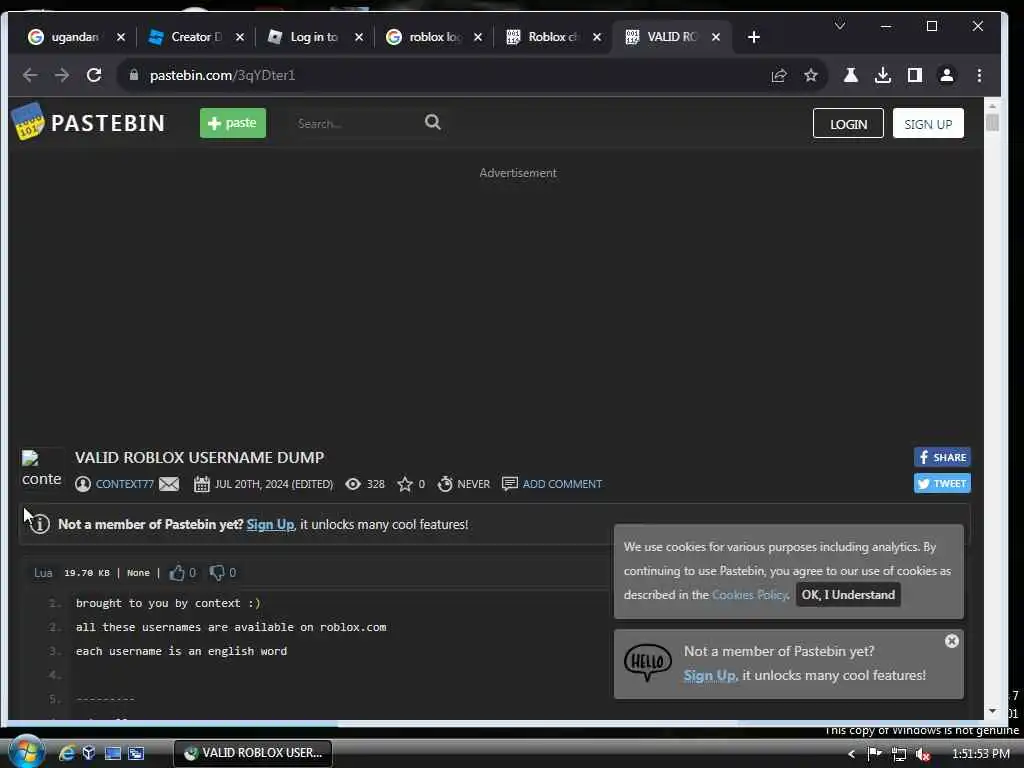Click the network tray icon

click(899, 754)
